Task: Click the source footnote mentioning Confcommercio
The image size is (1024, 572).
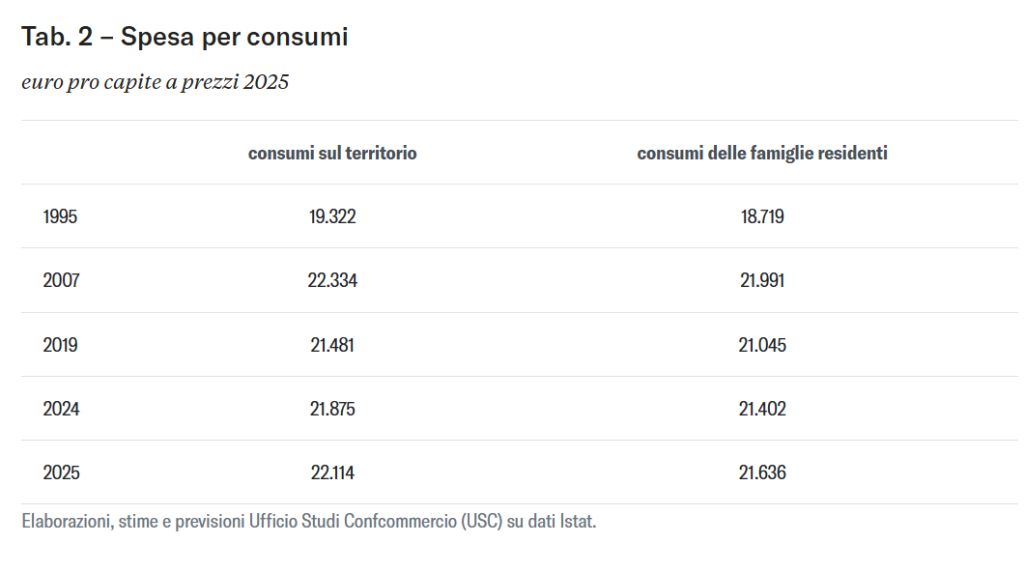Action: [309, 522]
